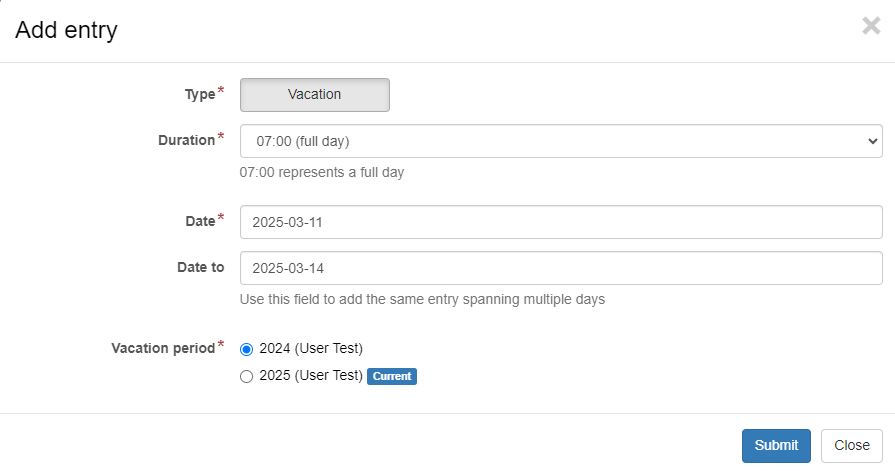Close the dialog using the X icon
The height and width of the screenshot is (471, 895).
(870, 26)
